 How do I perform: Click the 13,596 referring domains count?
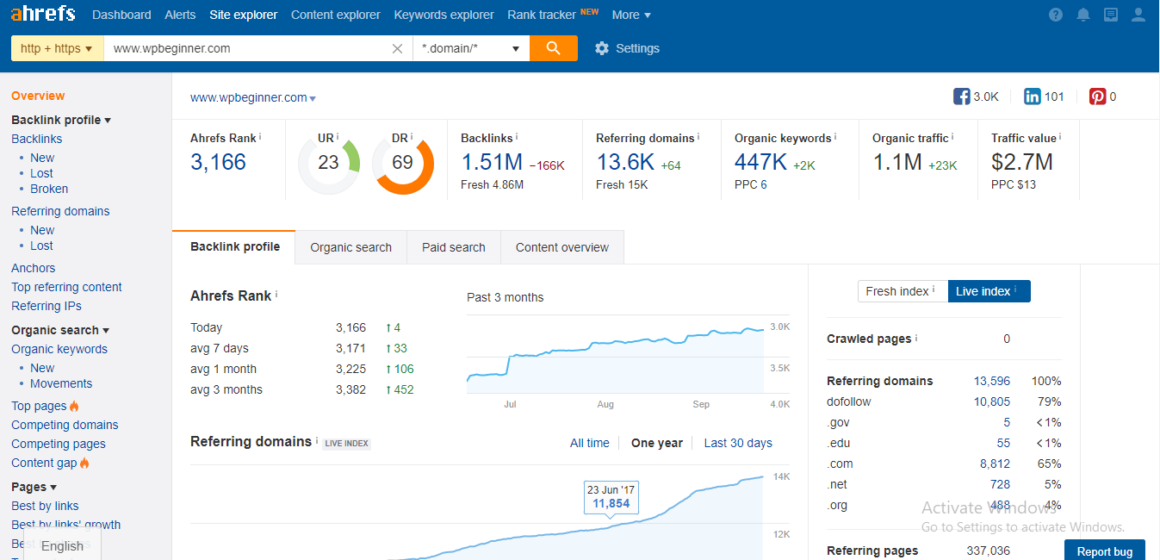(x=992, y=381)
